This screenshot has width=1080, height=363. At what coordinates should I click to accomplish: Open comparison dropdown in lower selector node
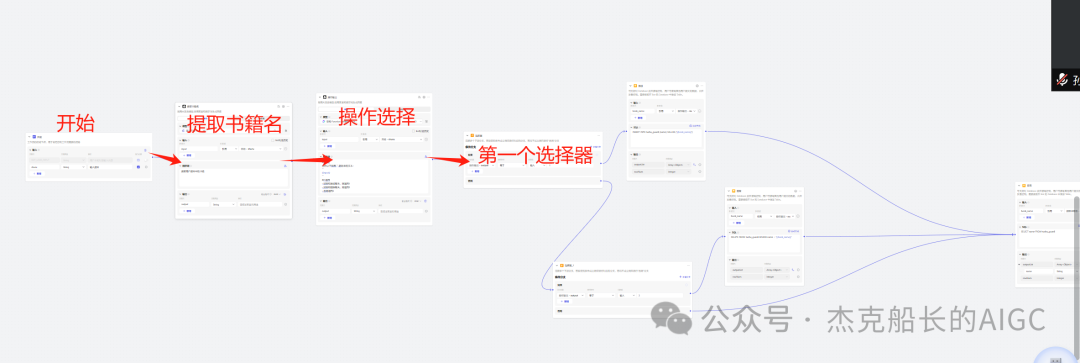click(x=601, y=295)
